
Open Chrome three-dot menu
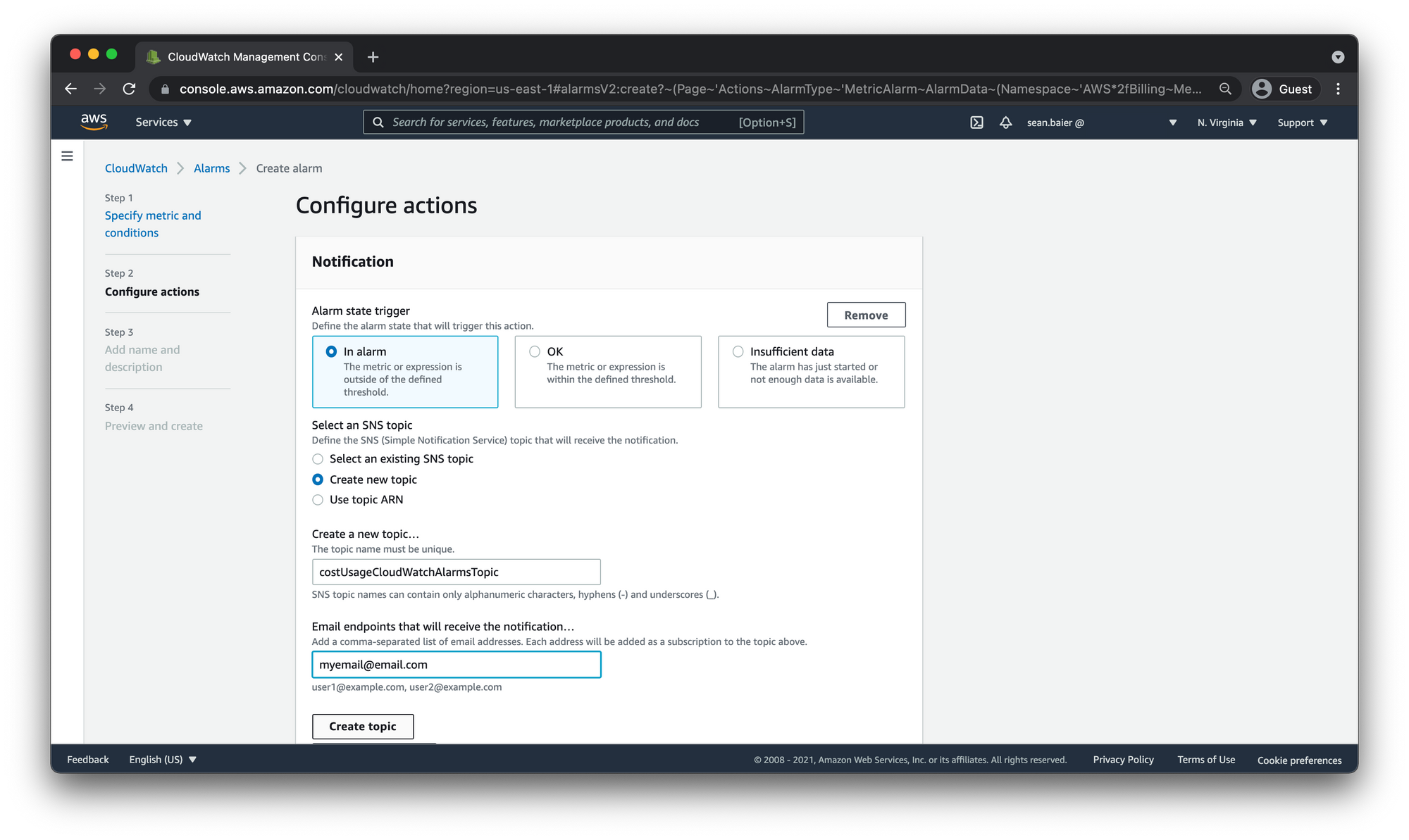pos(1338,89)
